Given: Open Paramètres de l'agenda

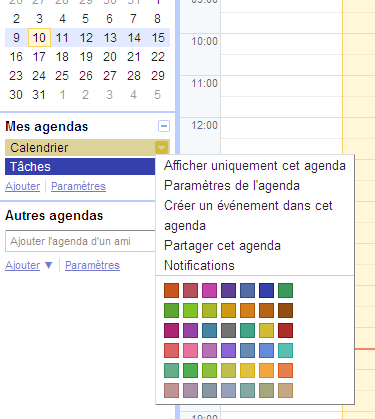Looking at the screenshot, I should tap(232, 186).
